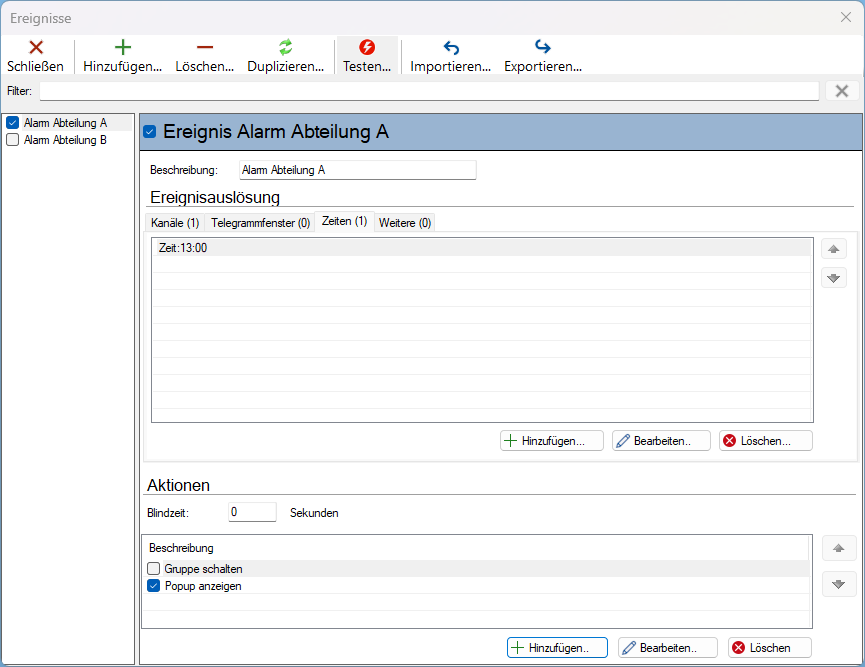
Task: Click the Importieren arrow icon
Action: pos(451,48)
